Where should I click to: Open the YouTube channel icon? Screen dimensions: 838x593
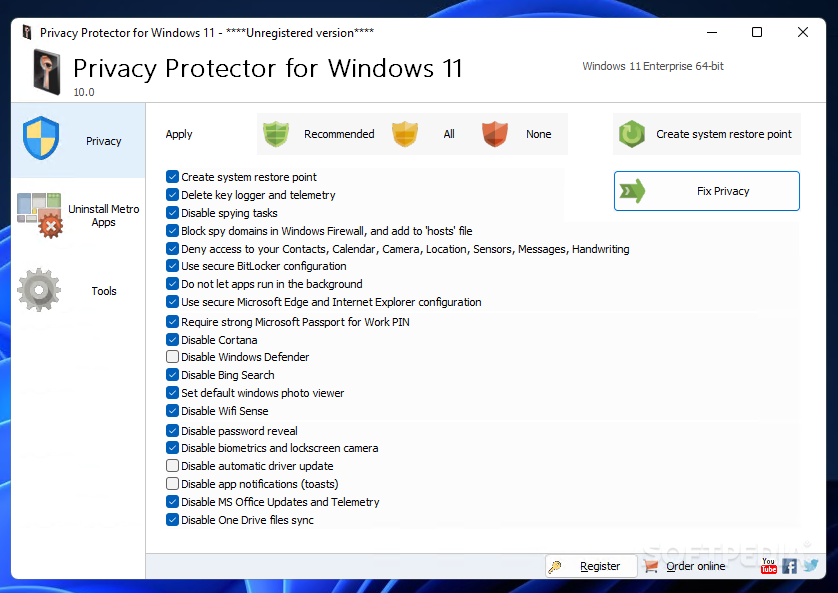769,566
